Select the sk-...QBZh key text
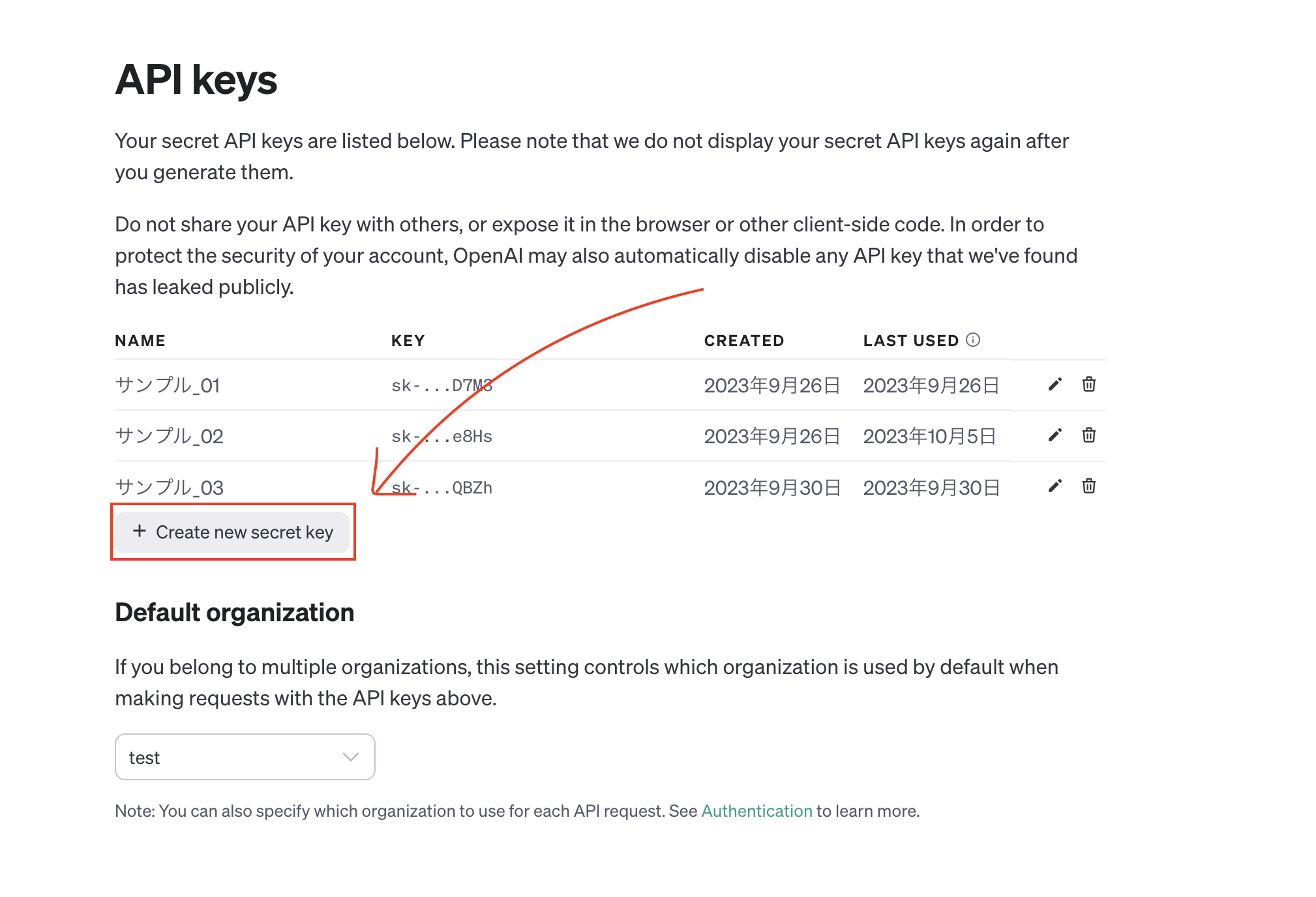Screen dimensions: 1316x897 (442, 488)
